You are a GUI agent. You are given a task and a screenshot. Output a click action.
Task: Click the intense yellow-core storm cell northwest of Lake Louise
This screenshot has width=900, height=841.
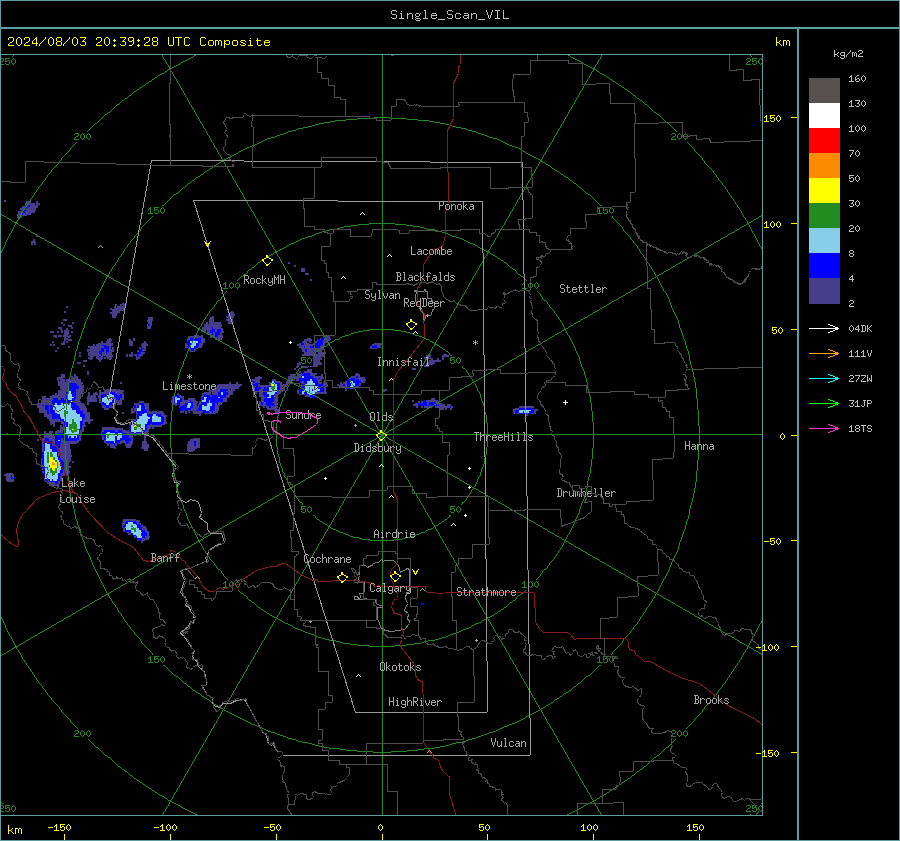click(52, 462)
